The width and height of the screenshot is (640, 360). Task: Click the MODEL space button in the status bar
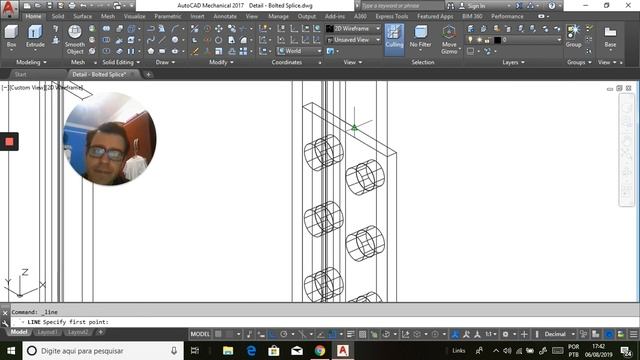pyautogui.click(x=200, y=334)
